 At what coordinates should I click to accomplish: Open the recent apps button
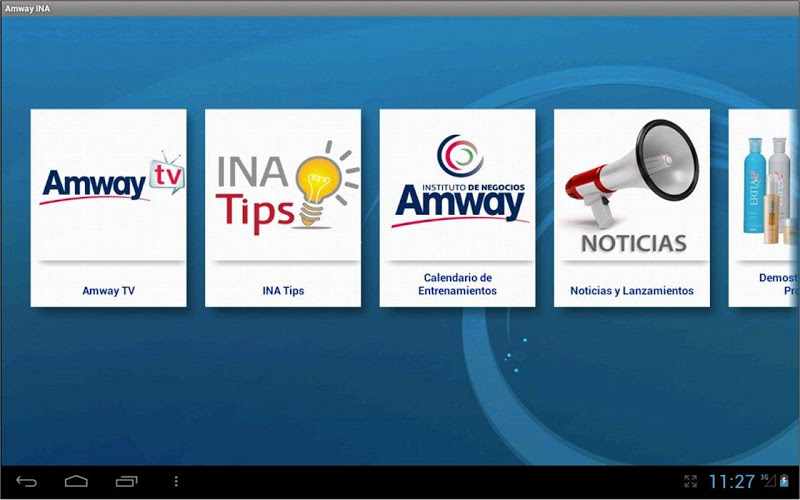[126, 481]
